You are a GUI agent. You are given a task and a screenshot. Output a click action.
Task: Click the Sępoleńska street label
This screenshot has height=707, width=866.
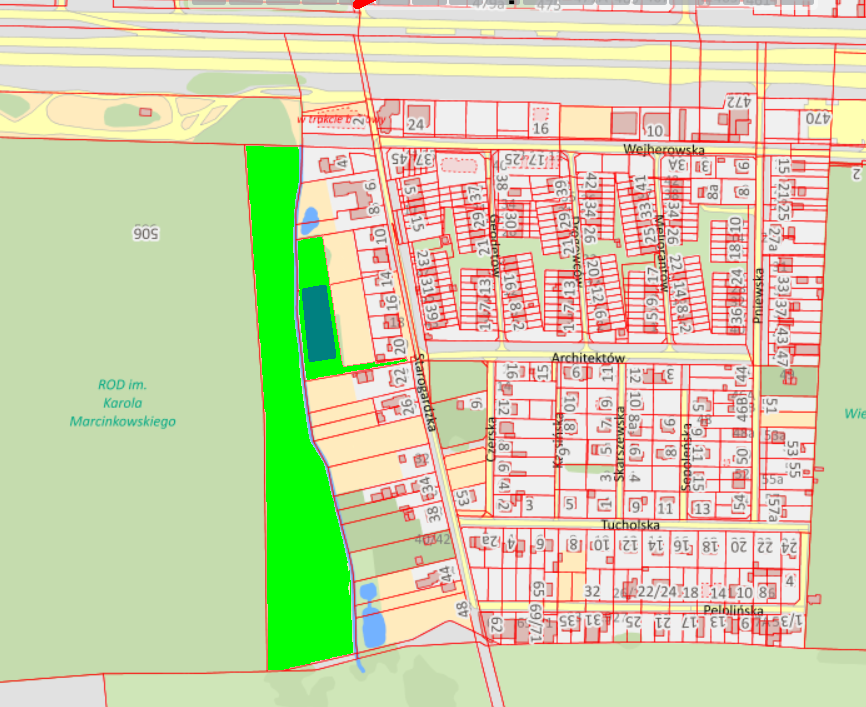pyautogui.click(x=686, y=457)
